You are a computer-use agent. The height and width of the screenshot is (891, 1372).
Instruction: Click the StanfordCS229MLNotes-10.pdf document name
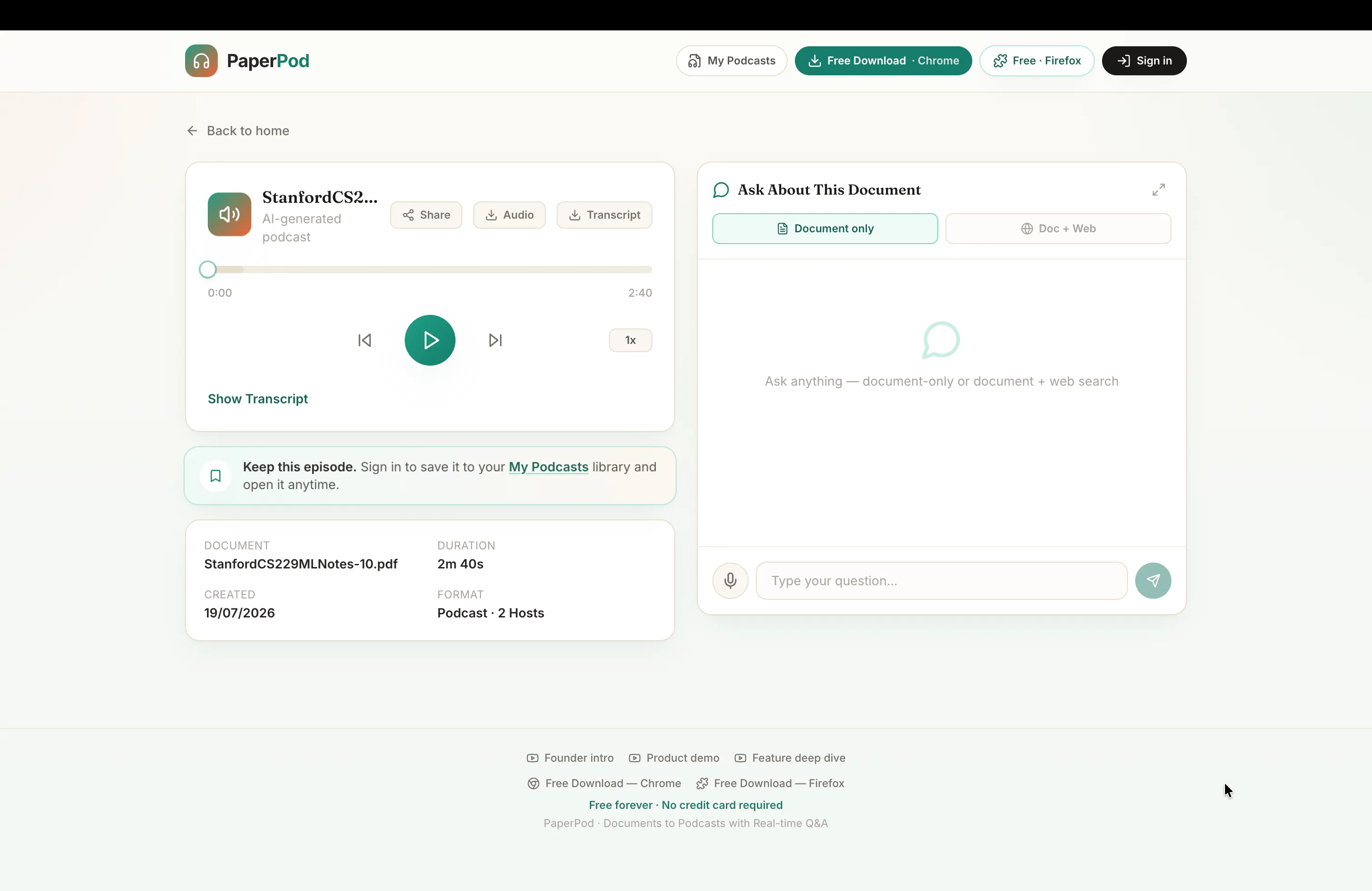[301, 563]
